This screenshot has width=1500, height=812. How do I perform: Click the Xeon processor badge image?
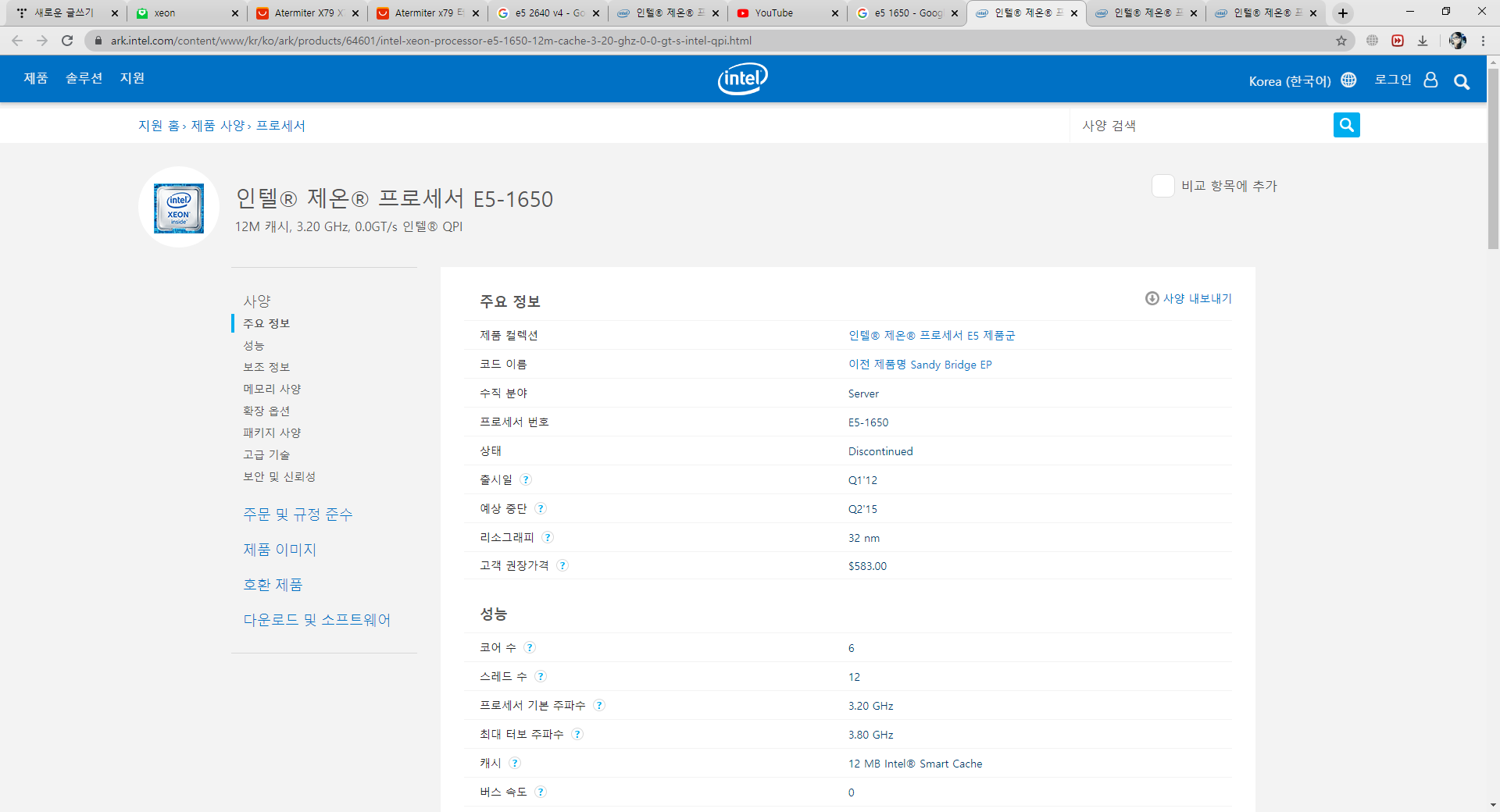pyautogui.click(x=179, y=208)
